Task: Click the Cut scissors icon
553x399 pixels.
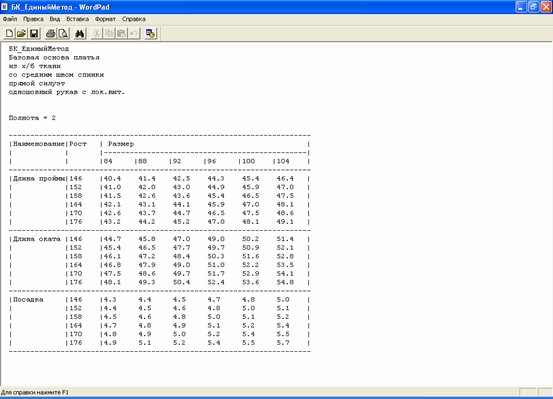Action: click(x=97, y=34)
